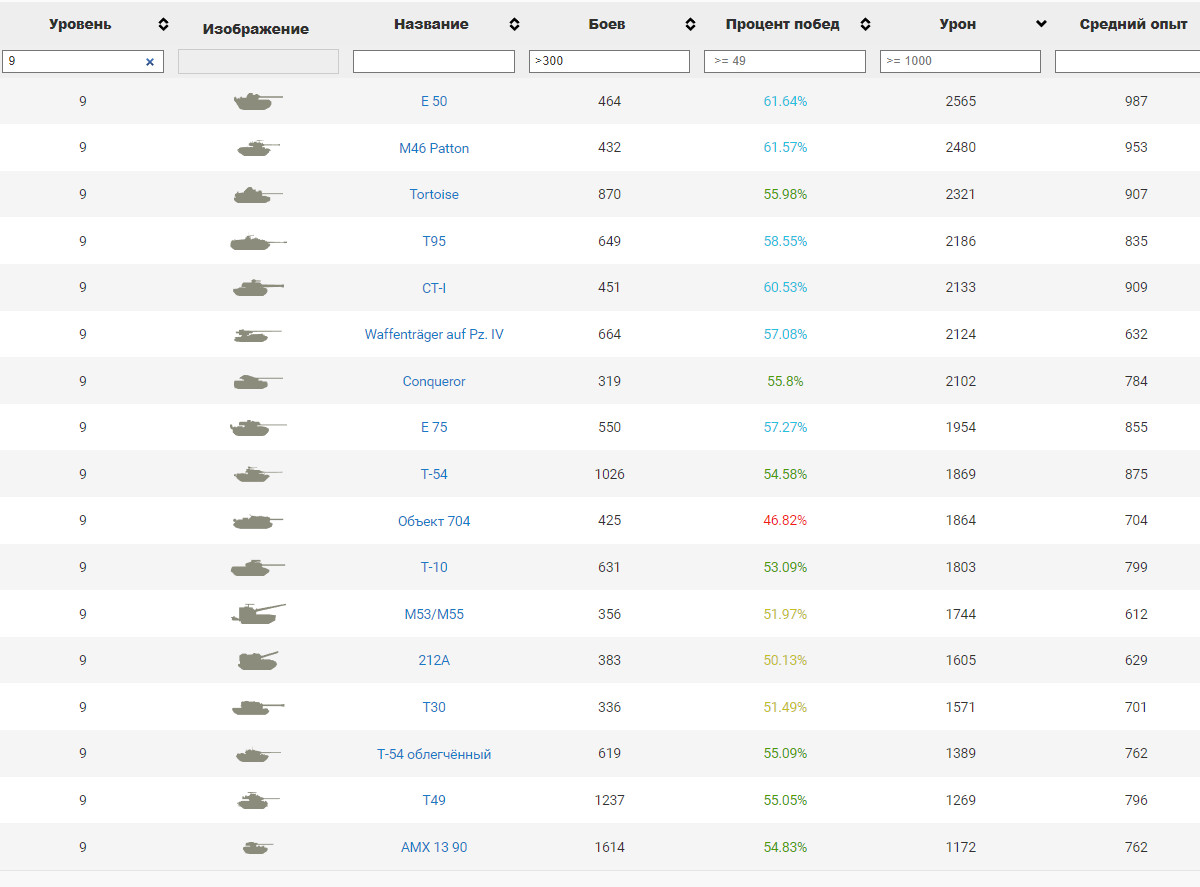Open the M46 Patton tank link
The image size is (1200, 887).
tap(434, 148)
